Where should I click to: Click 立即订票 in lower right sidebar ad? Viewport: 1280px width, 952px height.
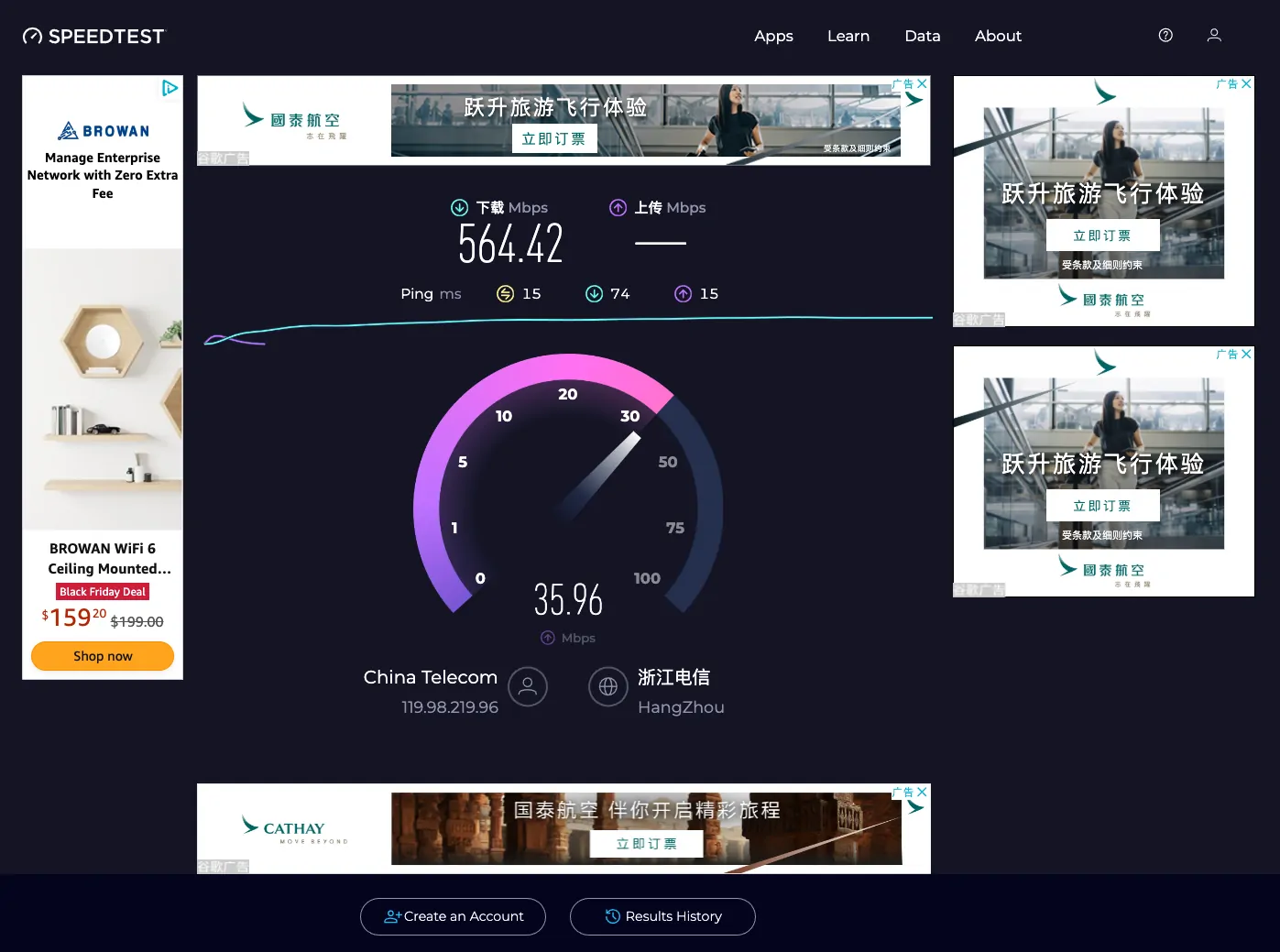1103,506
